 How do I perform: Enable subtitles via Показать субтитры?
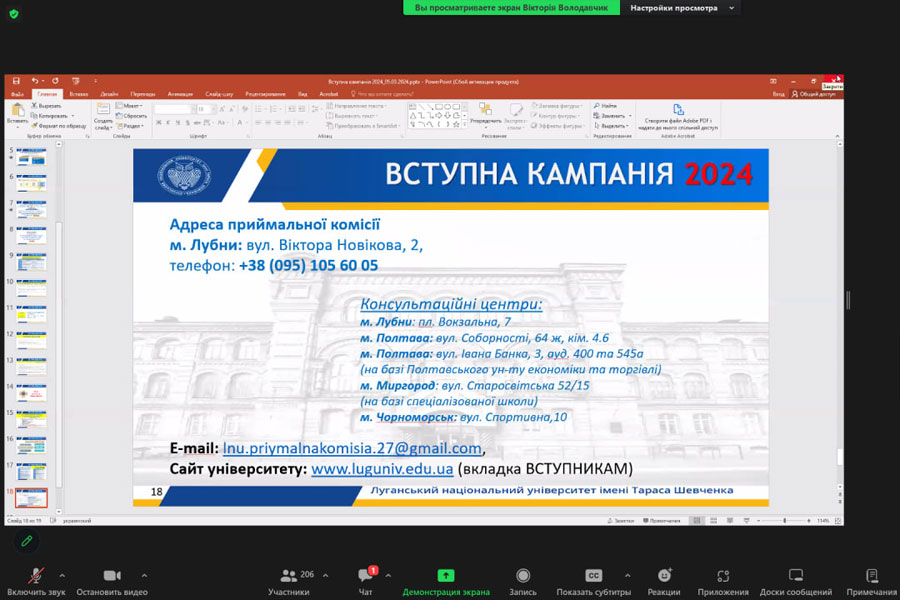pyautogui.click(x=593, y=582)
